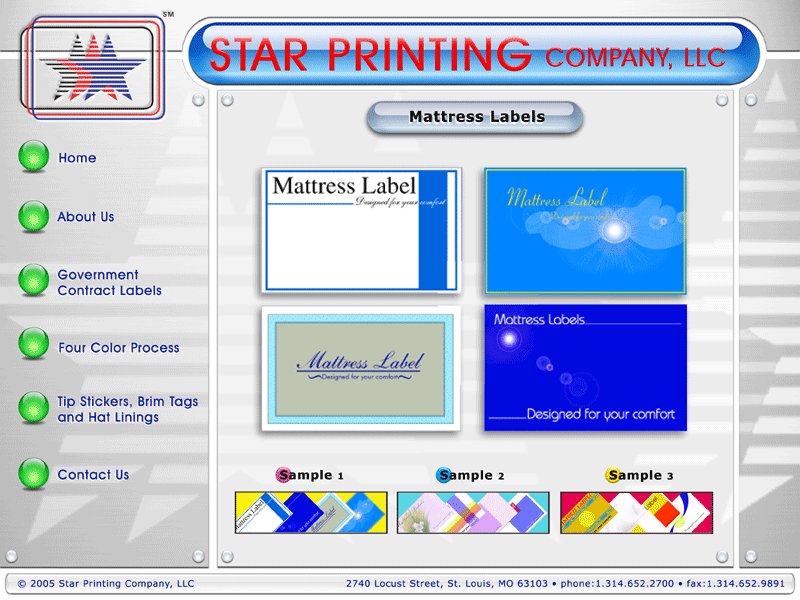This screenshot has height=600, width=800.
Task: Open Sample 1 thumbnail strip
Action: [x=311, y=512]
